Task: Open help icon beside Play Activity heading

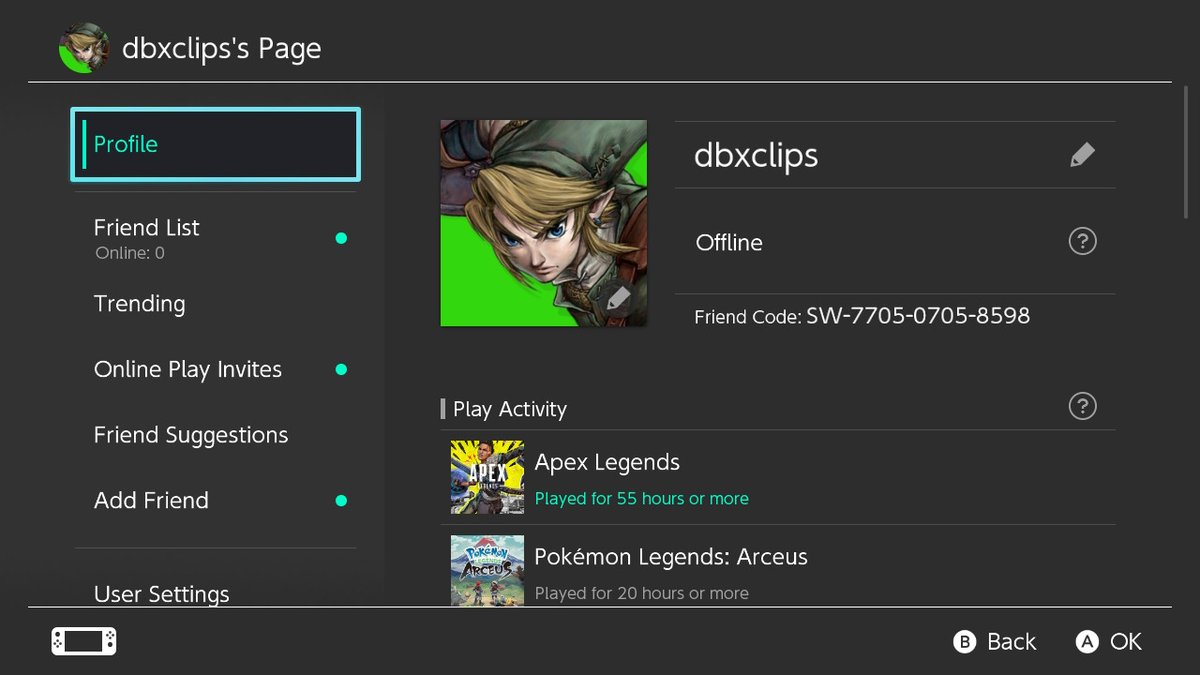Action: point(1082,406)
